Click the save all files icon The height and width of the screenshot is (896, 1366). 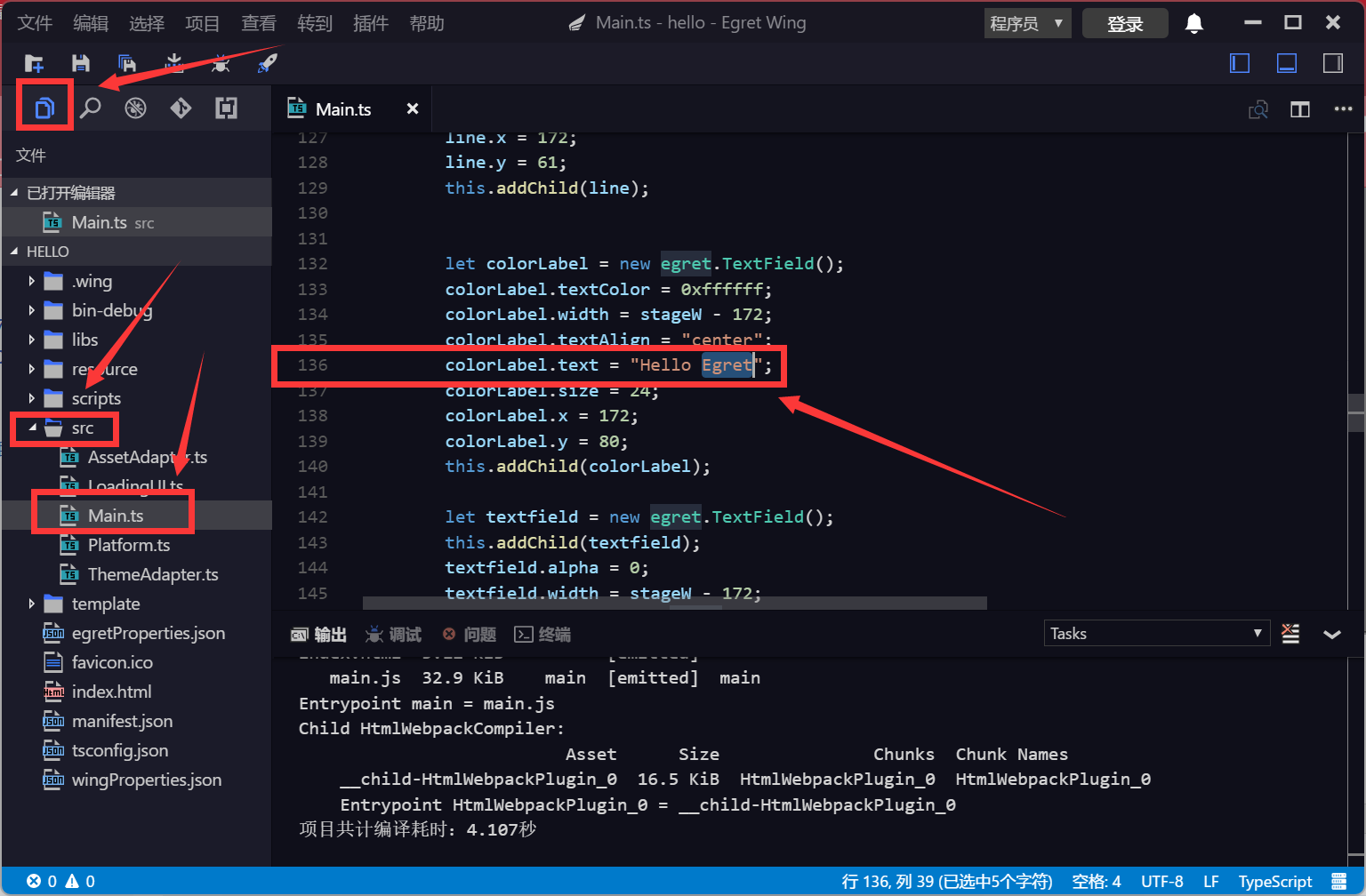[127, 63]
